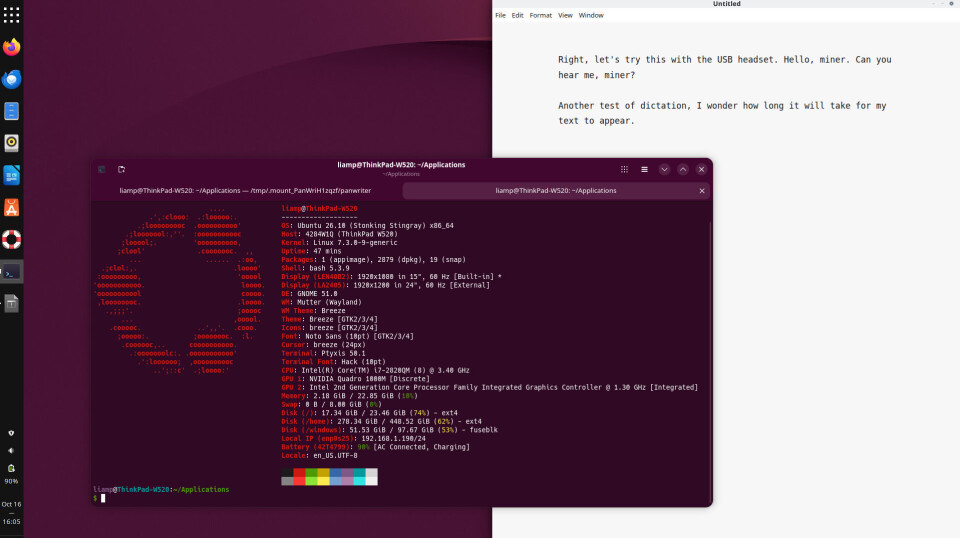Screen dimensions: 960x538
Task: Focus the Terminal icon in the dock
Action: [11, 272]
